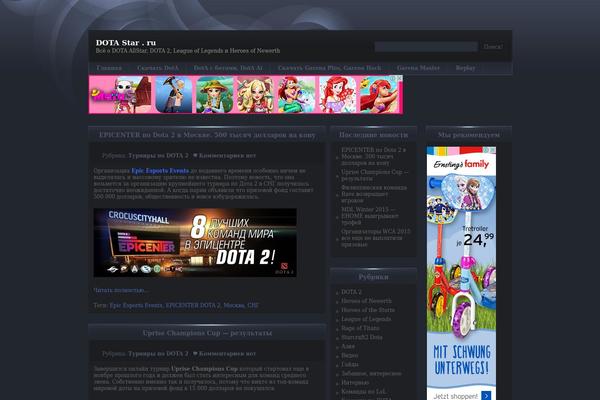Screen dimensions: 600x400
Task: Open the Heroes of Newerth rubric
Action: coord(366,301)
